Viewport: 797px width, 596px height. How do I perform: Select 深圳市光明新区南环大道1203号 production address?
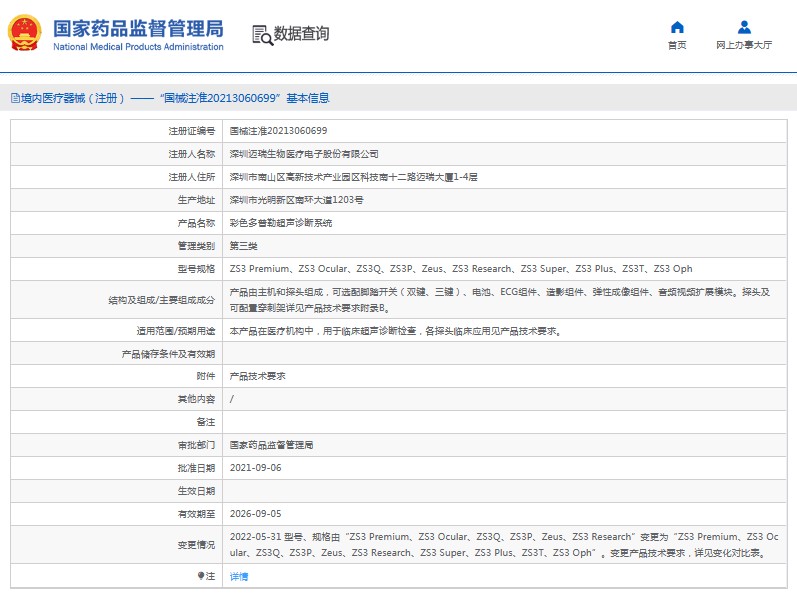[x=296, y=200]
